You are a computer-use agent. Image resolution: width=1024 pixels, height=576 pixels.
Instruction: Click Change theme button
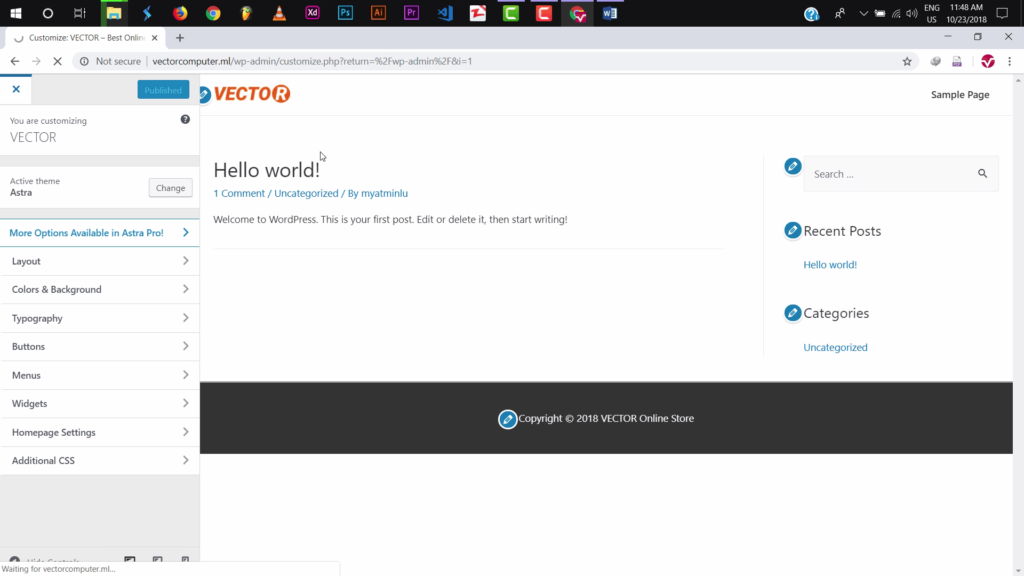tap(170, 188)
